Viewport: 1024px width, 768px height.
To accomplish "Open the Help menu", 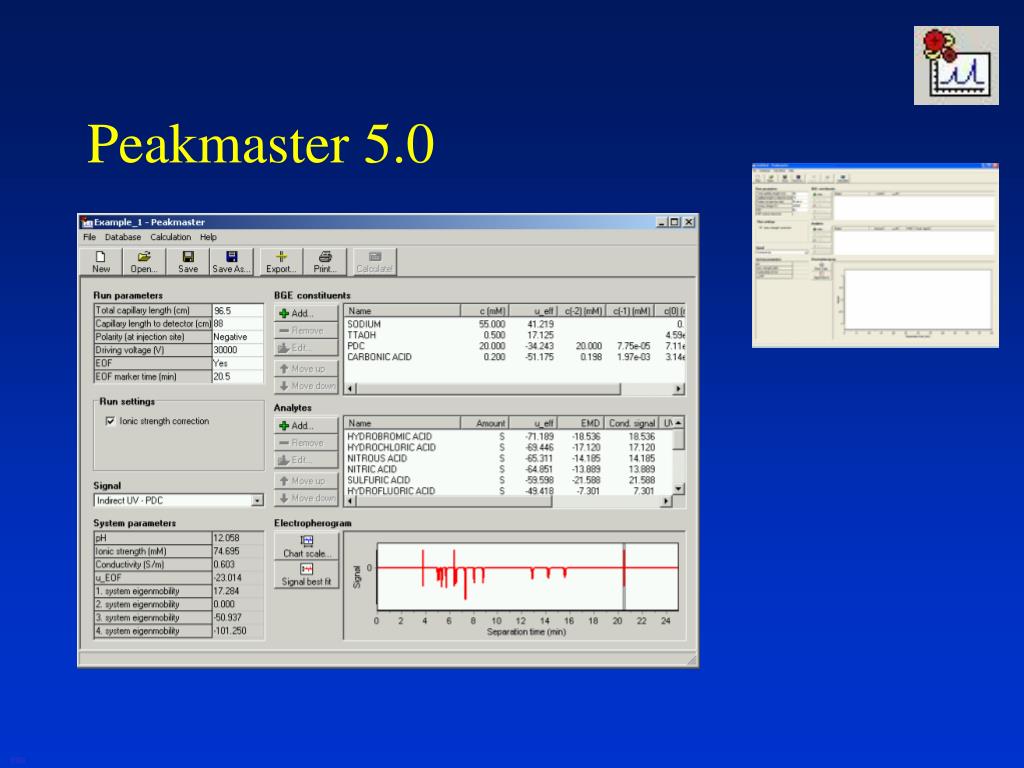I will 208,237.
